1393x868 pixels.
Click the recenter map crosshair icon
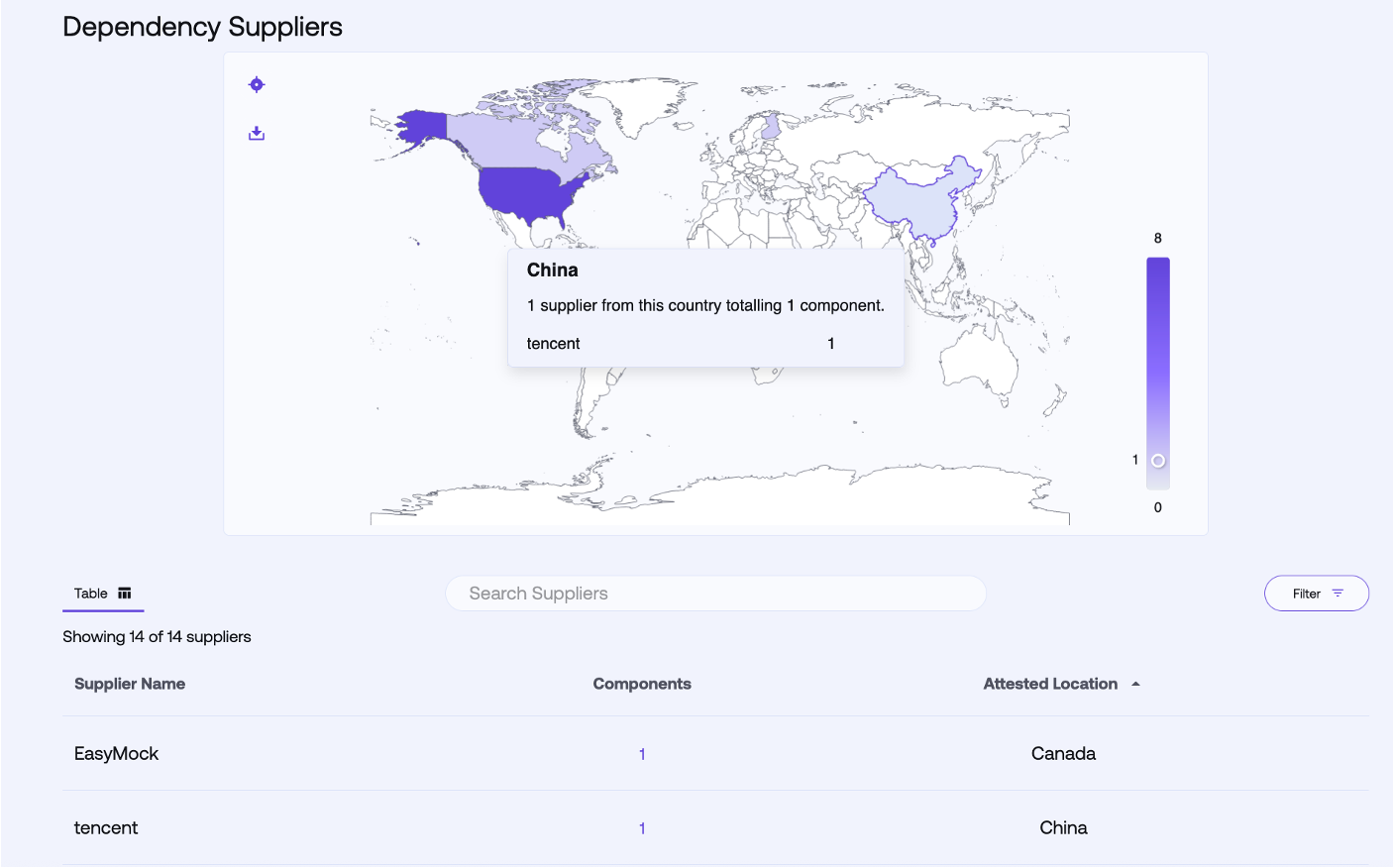(257, 84)
